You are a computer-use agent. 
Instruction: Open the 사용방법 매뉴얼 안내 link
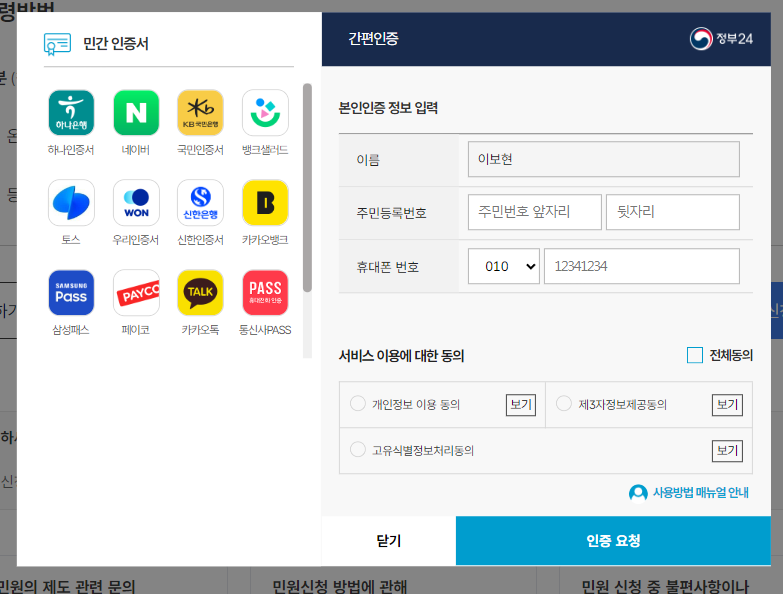click(701, 493)
